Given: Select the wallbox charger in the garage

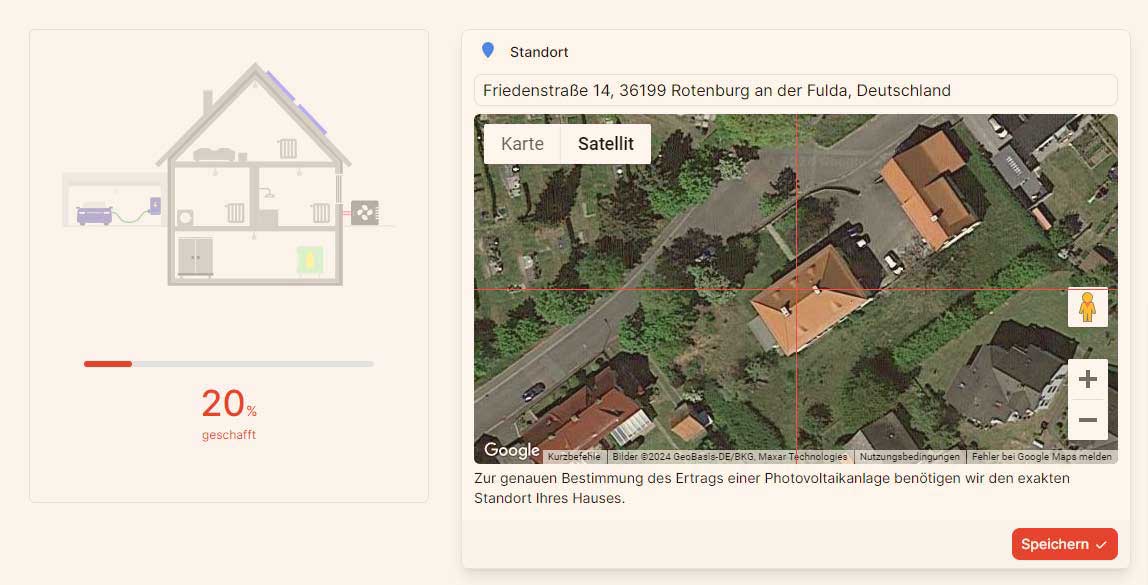Looking at the screenshot, I should [155, 205].
